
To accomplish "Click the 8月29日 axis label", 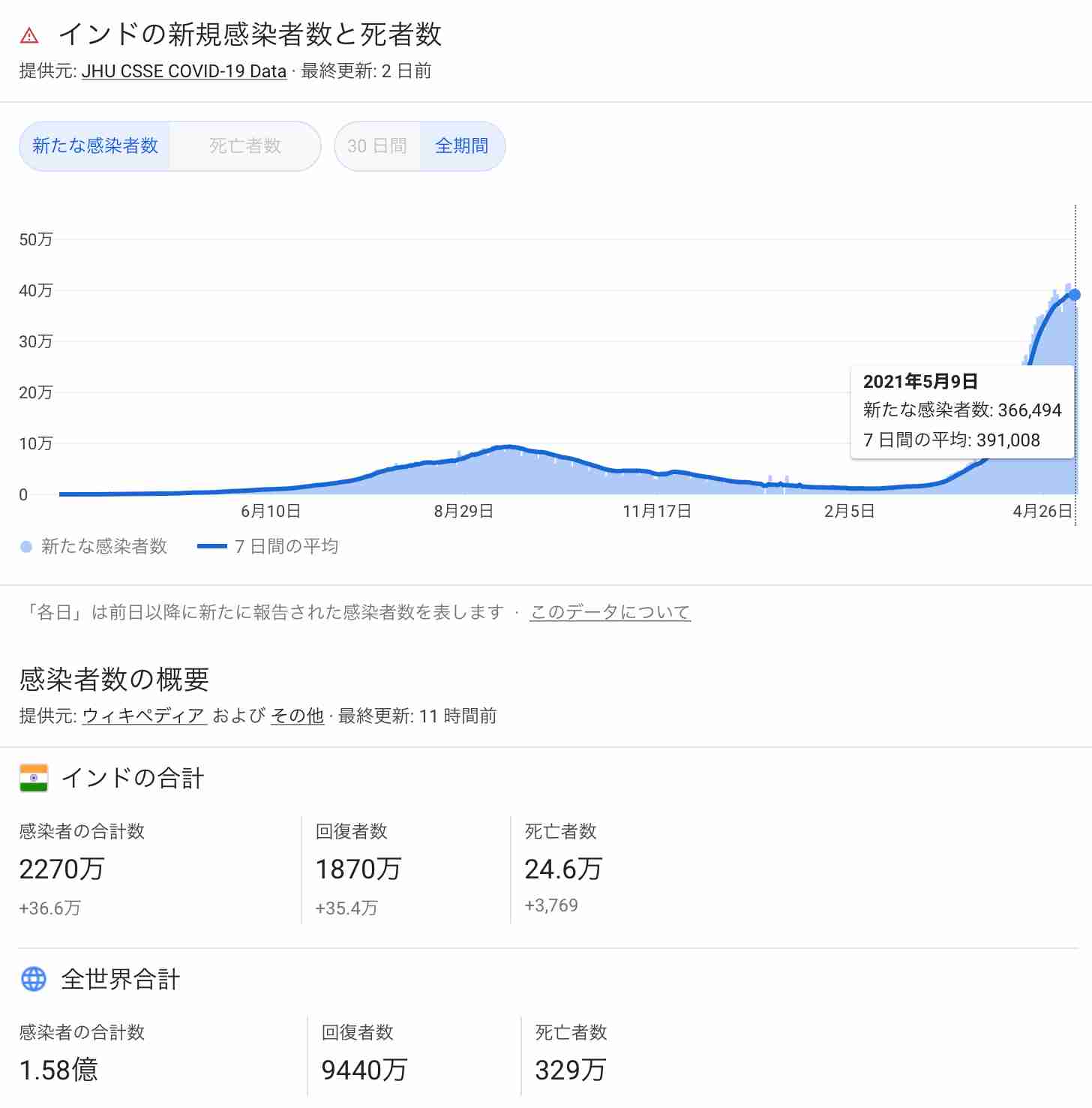I will point(463,512).
